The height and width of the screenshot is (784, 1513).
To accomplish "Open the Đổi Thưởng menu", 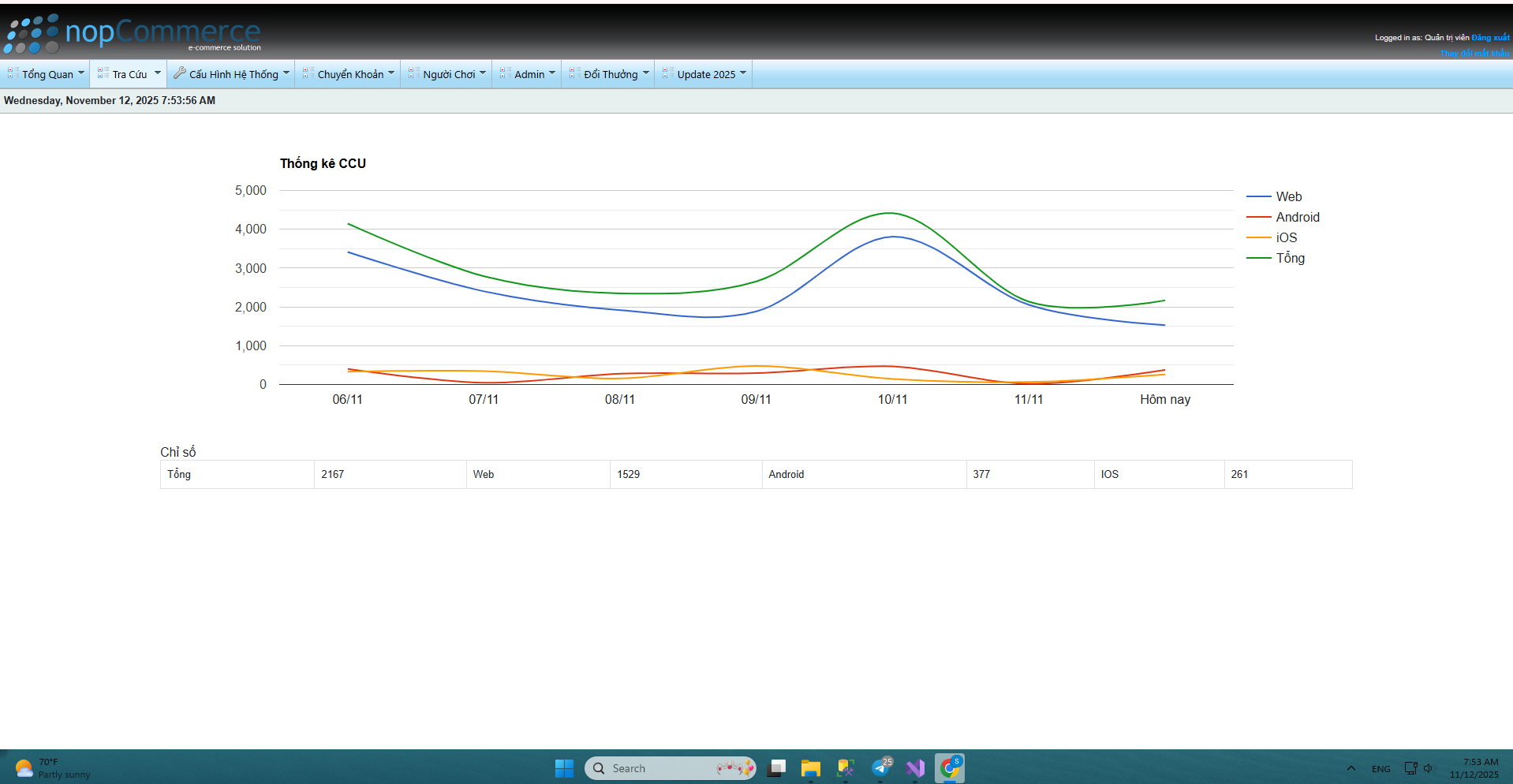I will pyautogui.click(x=611, y=74).
